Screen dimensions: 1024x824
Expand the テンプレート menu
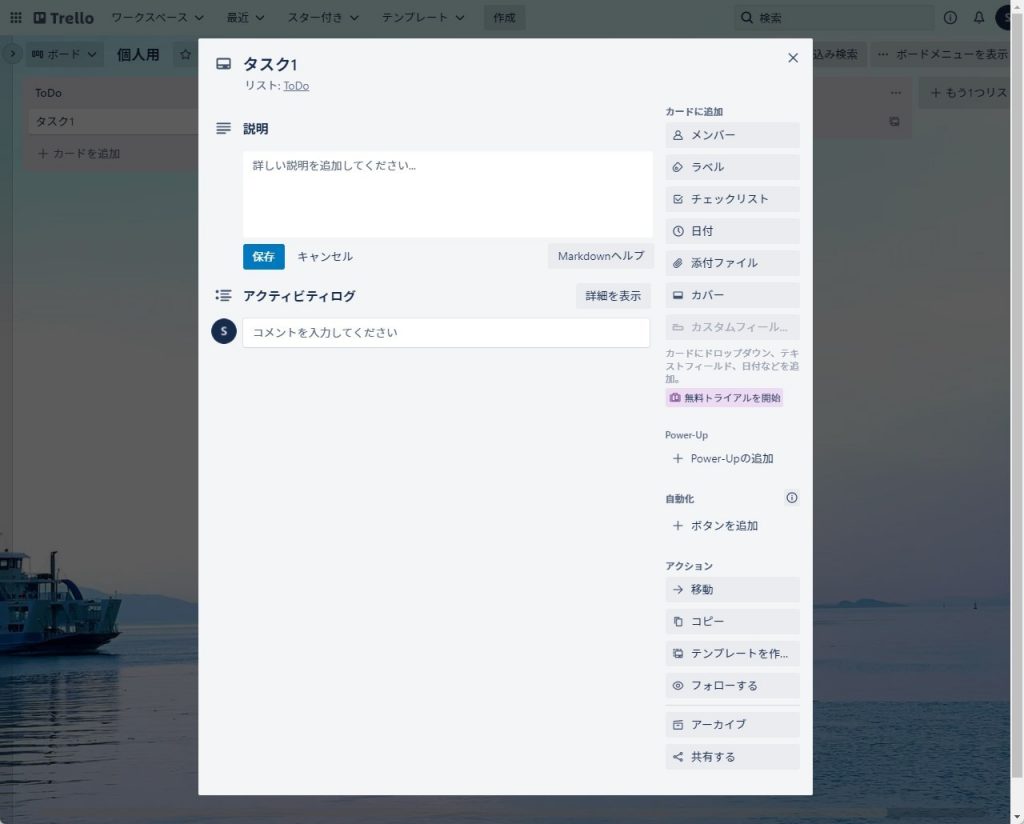click(x=423, y=18)
